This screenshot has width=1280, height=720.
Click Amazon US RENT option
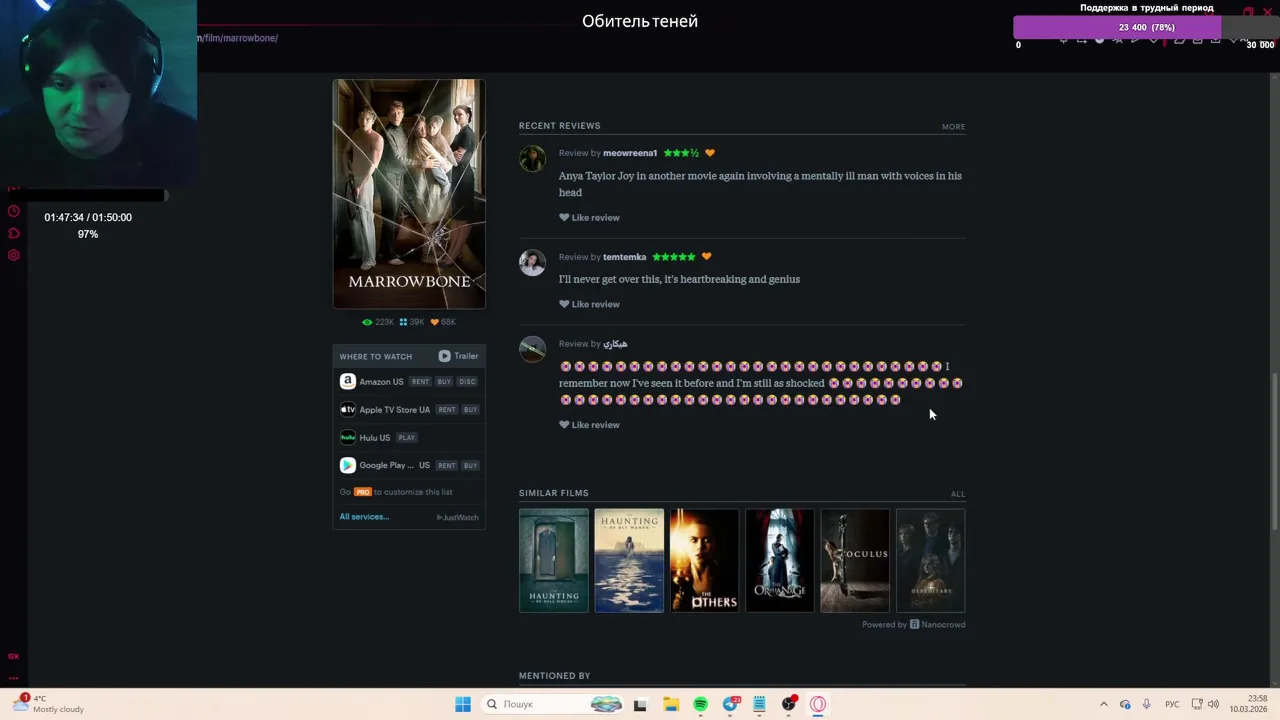420,381
